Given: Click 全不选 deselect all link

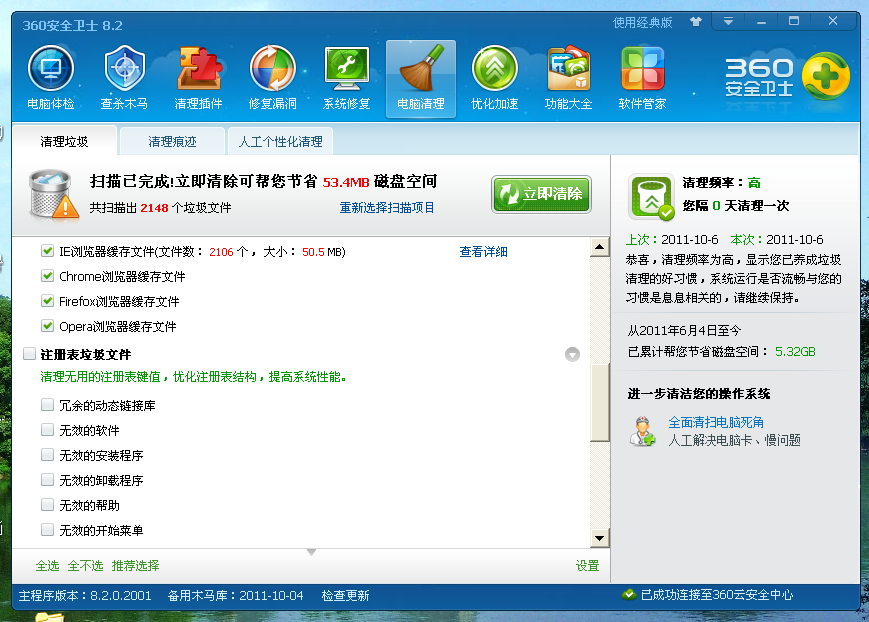Looking at the screenshot, I should [85, 565].
